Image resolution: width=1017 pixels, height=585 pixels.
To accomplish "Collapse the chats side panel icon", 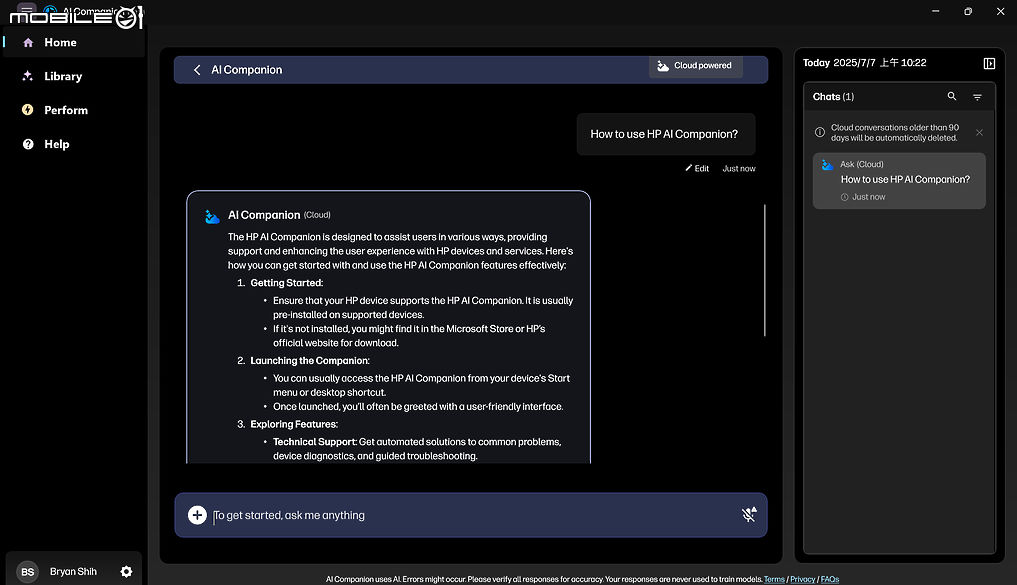I will (989, 63).
